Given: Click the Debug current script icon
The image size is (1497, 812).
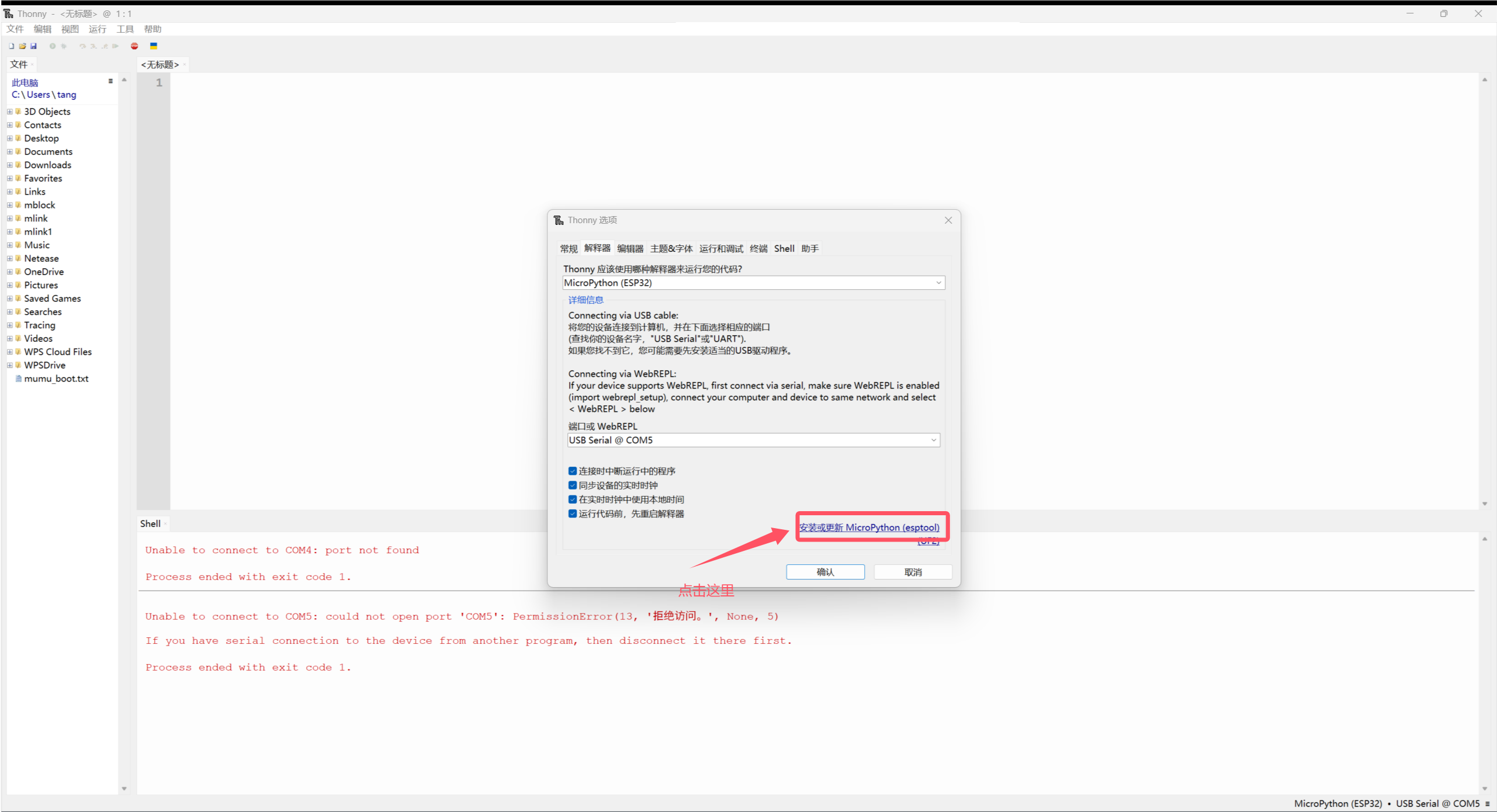Looking at the screenshot, I should pyautogui.click(x=63, y=46).
